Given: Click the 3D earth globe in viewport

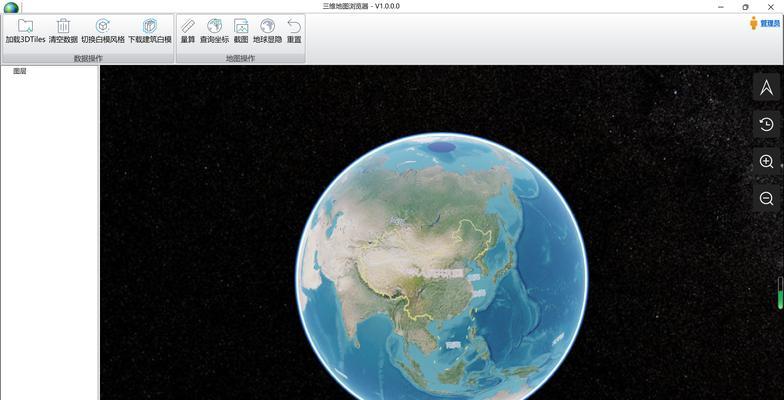Looking at the screenshot, I should point(442,266).
